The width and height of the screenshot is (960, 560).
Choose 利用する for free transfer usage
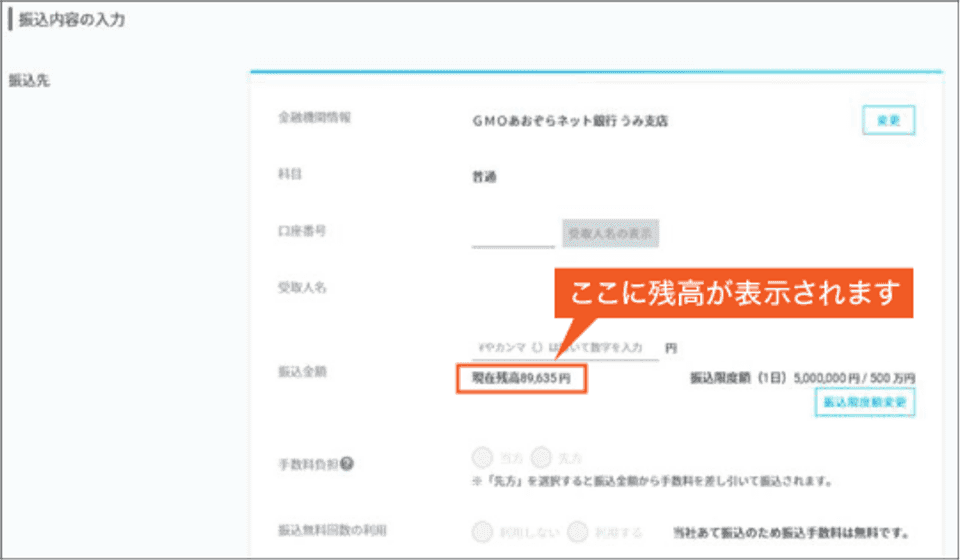coord(578,531)
